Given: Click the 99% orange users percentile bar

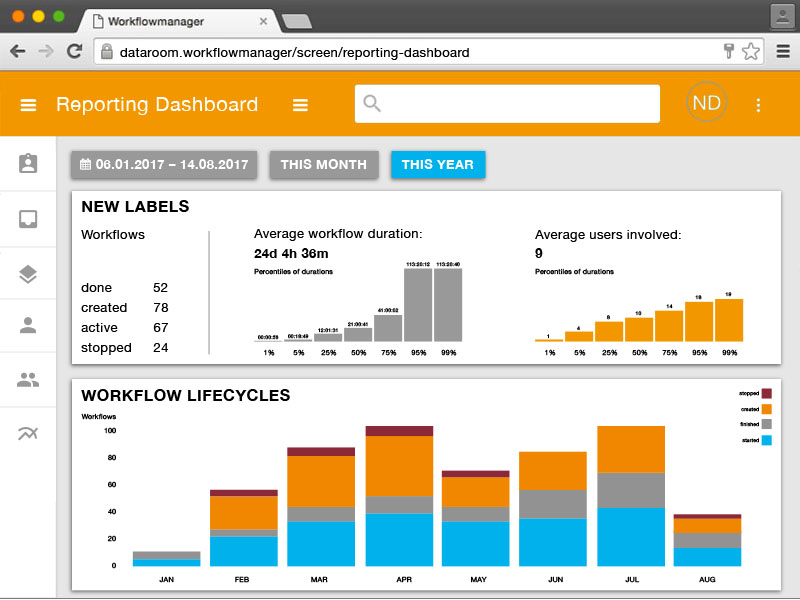Looking at the screenshot, I should point(729,320).
